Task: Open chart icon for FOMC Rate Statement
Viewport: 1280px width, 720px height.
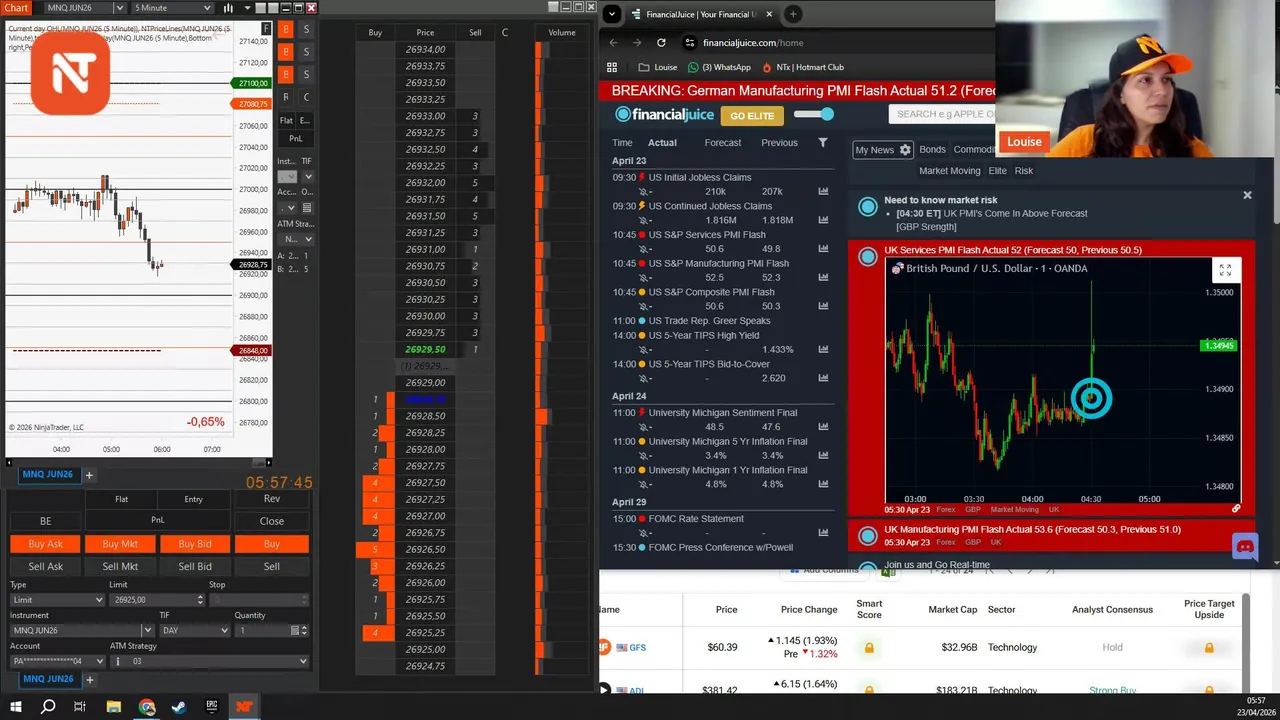Action: tap(823, 533)
